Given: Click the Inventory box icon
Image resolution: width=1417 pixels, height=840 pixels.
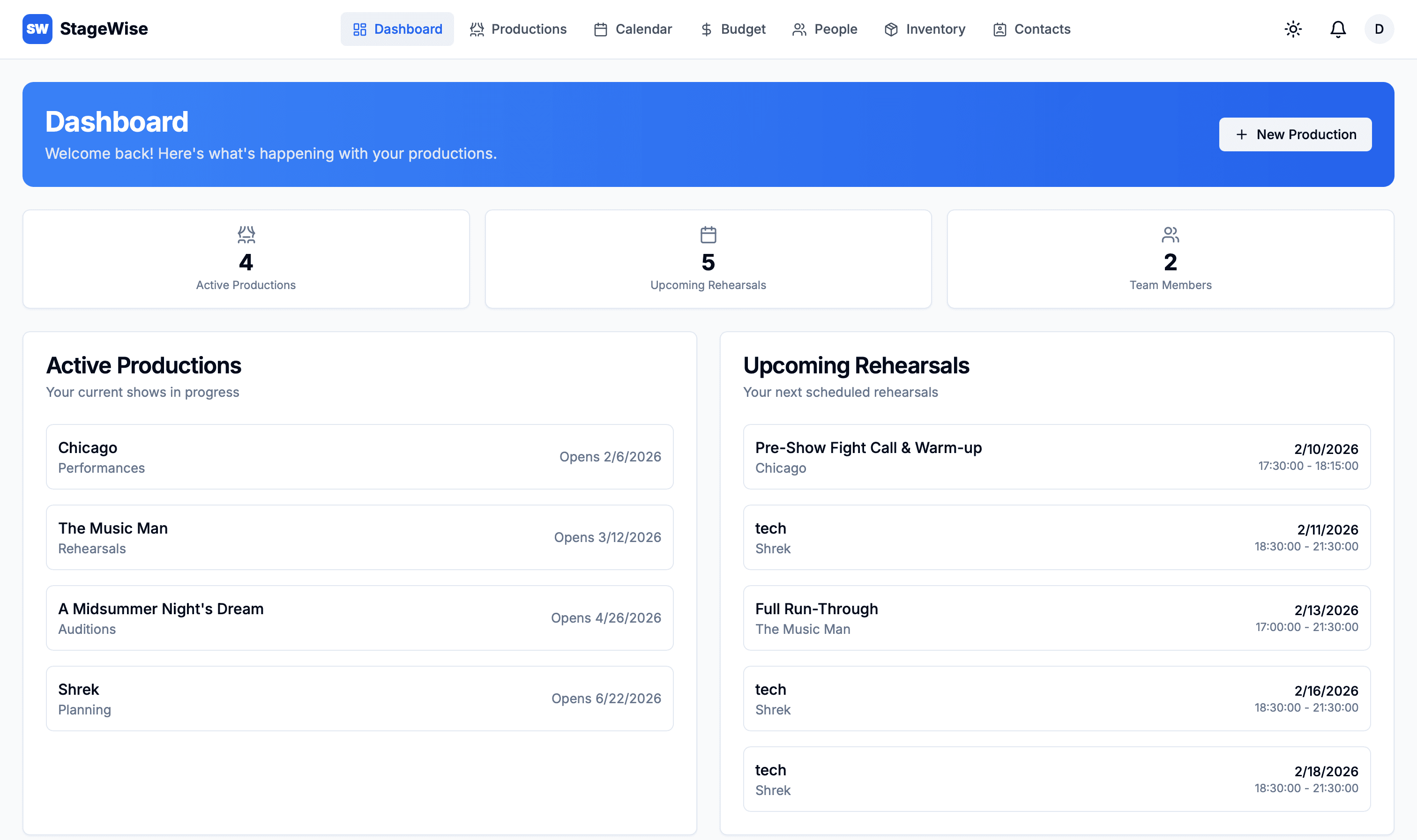Looking at the screenshot, I should tap(890, 29).
